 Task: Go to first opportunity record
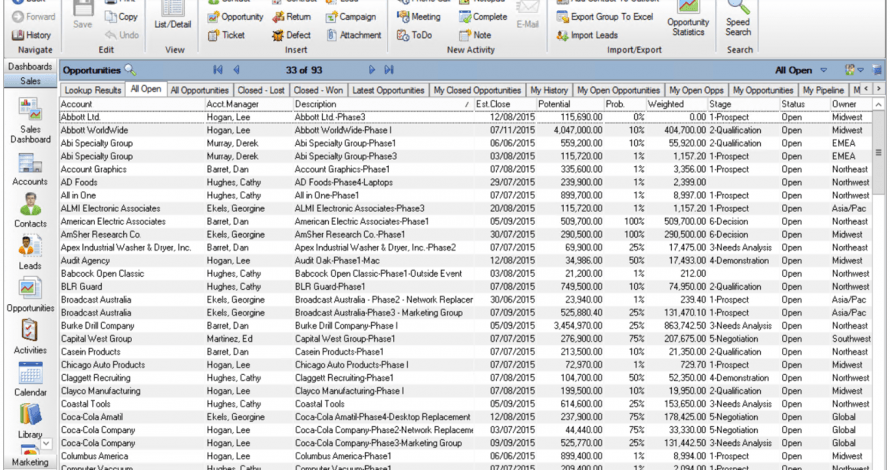coord(218,70)
